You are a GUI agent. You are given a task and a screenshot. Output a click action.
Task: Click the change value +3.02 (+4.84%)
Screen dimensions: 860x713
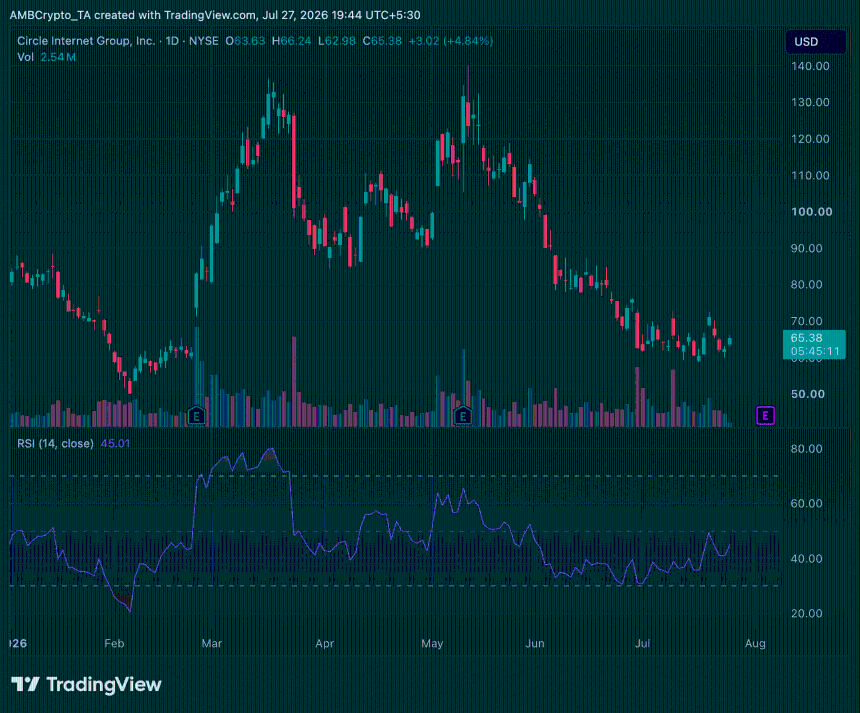point(450,41)
